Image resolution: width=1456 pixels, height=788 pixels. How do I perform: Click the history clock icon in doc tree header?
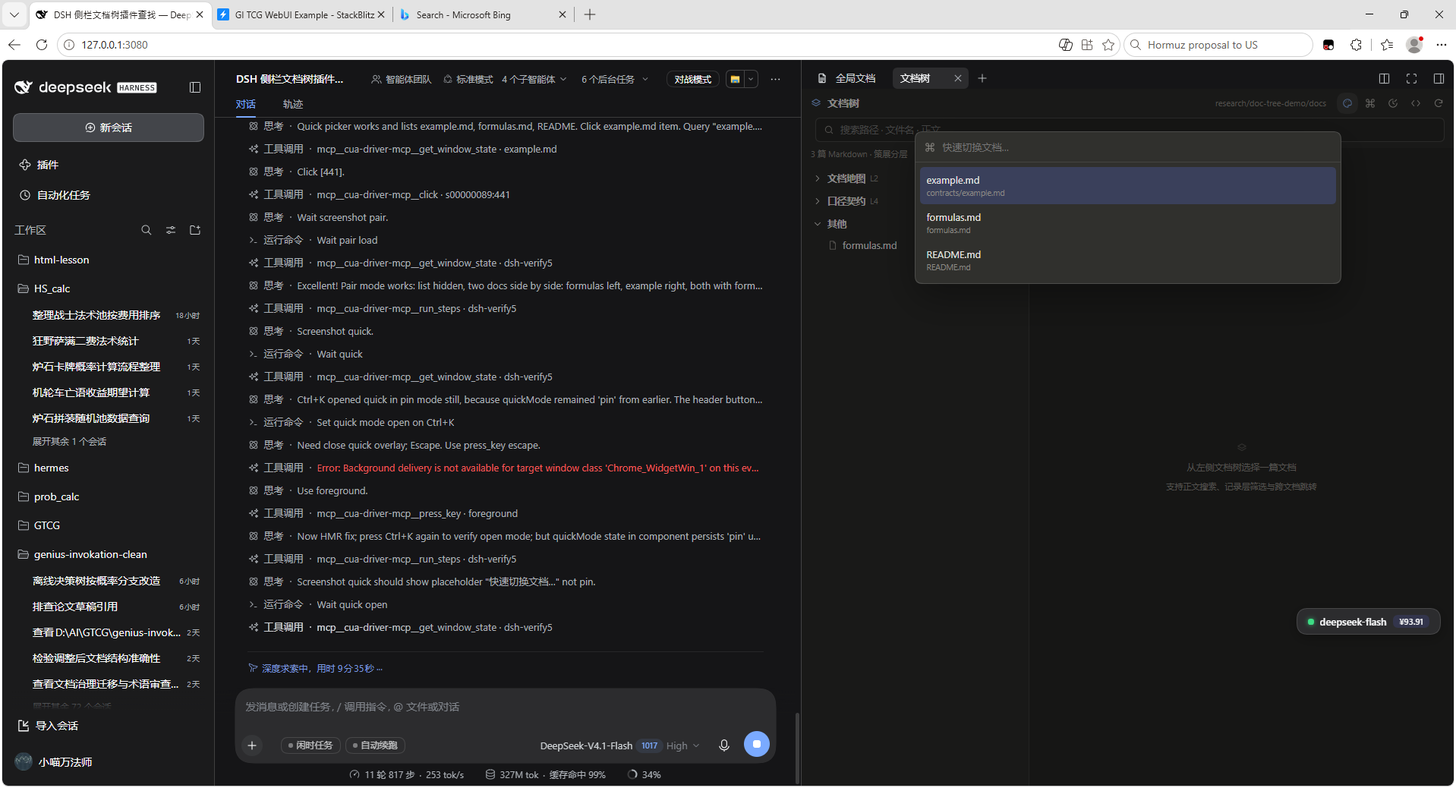pyautogui.click(x=1393, y=103)
